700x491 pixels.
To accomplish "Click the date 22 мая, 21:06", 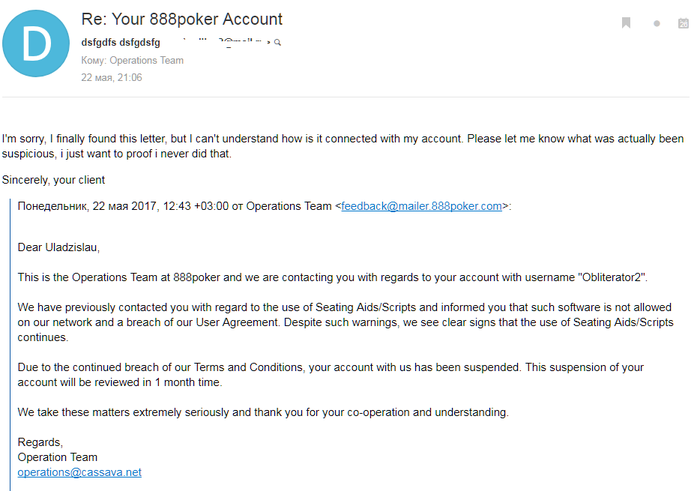I will point(111,77).
